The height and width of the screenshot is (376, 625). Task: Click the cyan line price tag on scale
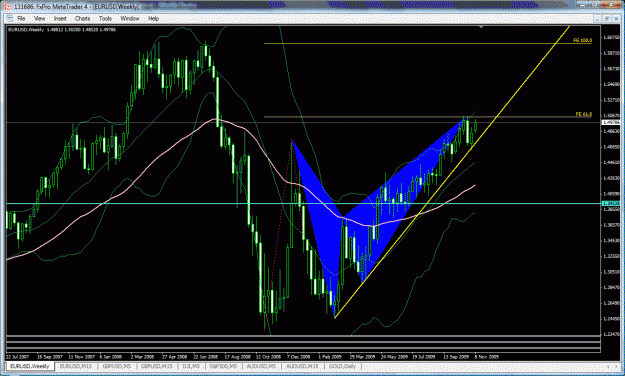point(611,203)
